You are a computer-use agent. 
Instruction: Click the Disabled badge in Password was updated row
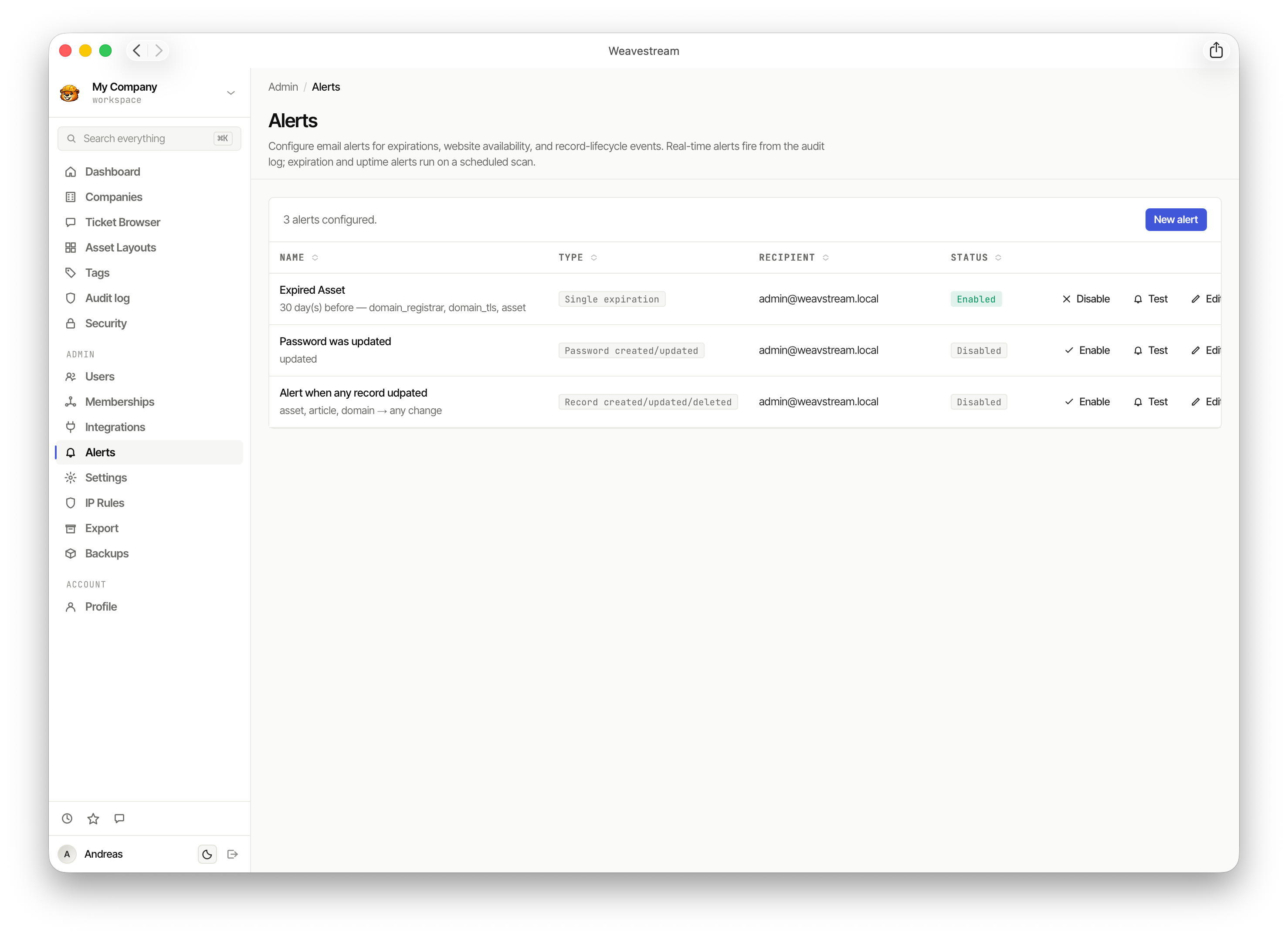pos(979,350)
